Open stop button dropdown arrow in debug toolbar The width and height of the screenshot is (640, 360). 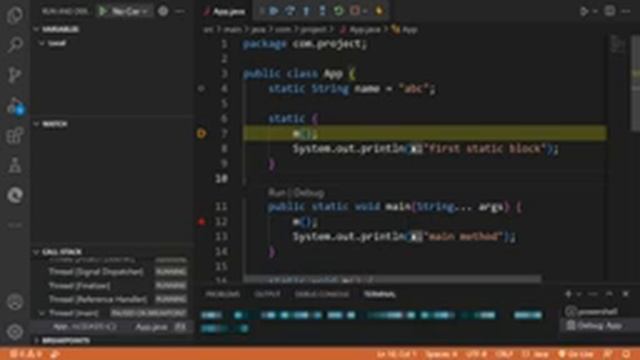point(365,11)
